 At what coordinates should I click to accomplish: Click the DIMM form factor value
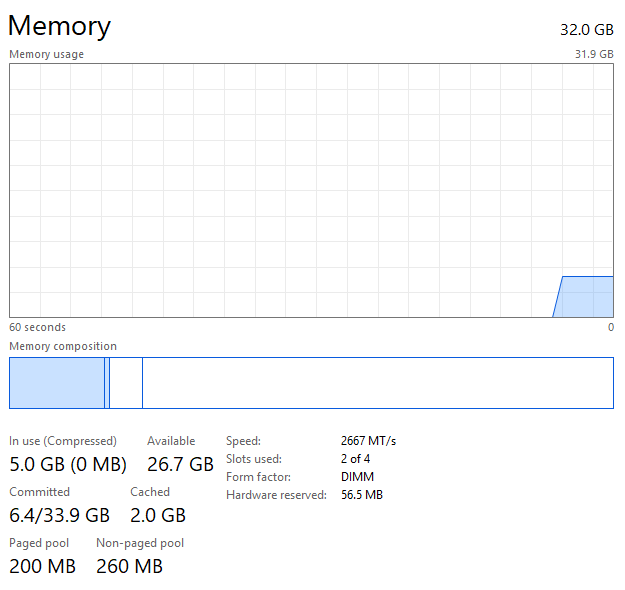click(x=357, y=476)
